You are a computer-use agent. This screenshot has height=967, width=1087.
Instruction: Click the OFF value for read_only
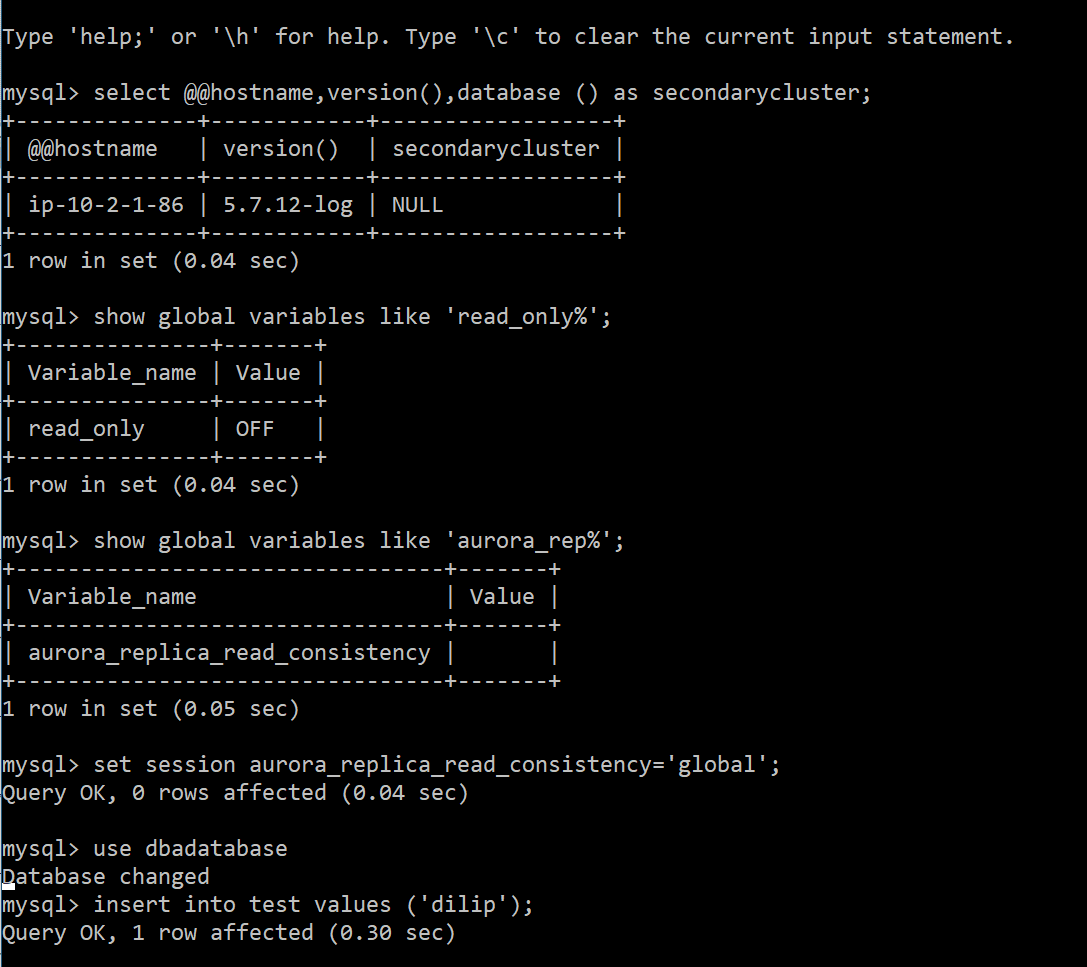point(254,429)
